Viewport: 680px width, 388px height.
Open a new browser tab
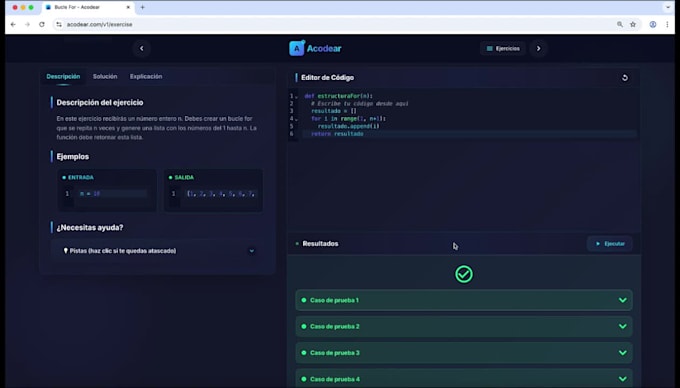(x=142, y=7)
